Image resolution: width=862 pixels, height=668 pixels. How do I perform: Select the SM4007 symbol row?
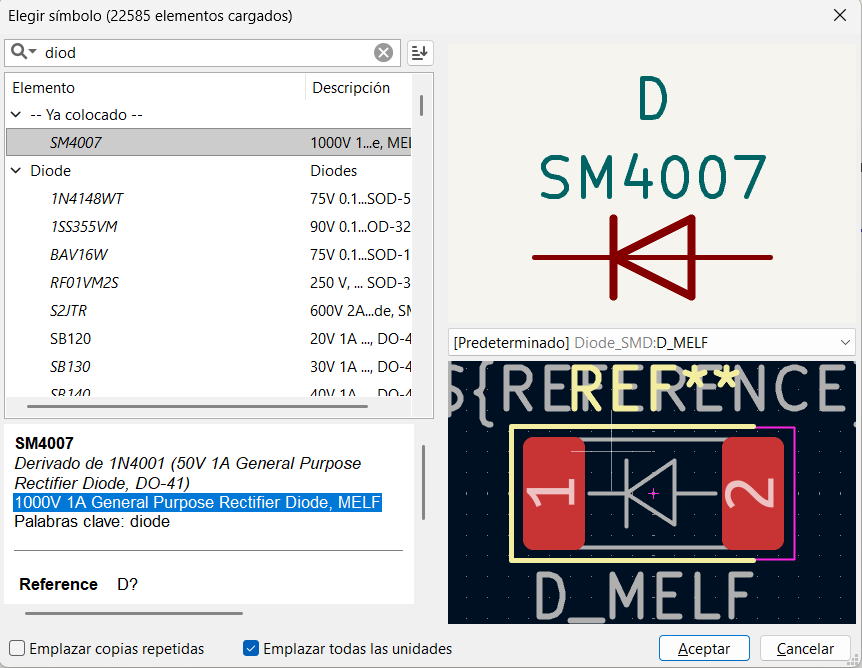pyautogui.click(x=208, y=142)
